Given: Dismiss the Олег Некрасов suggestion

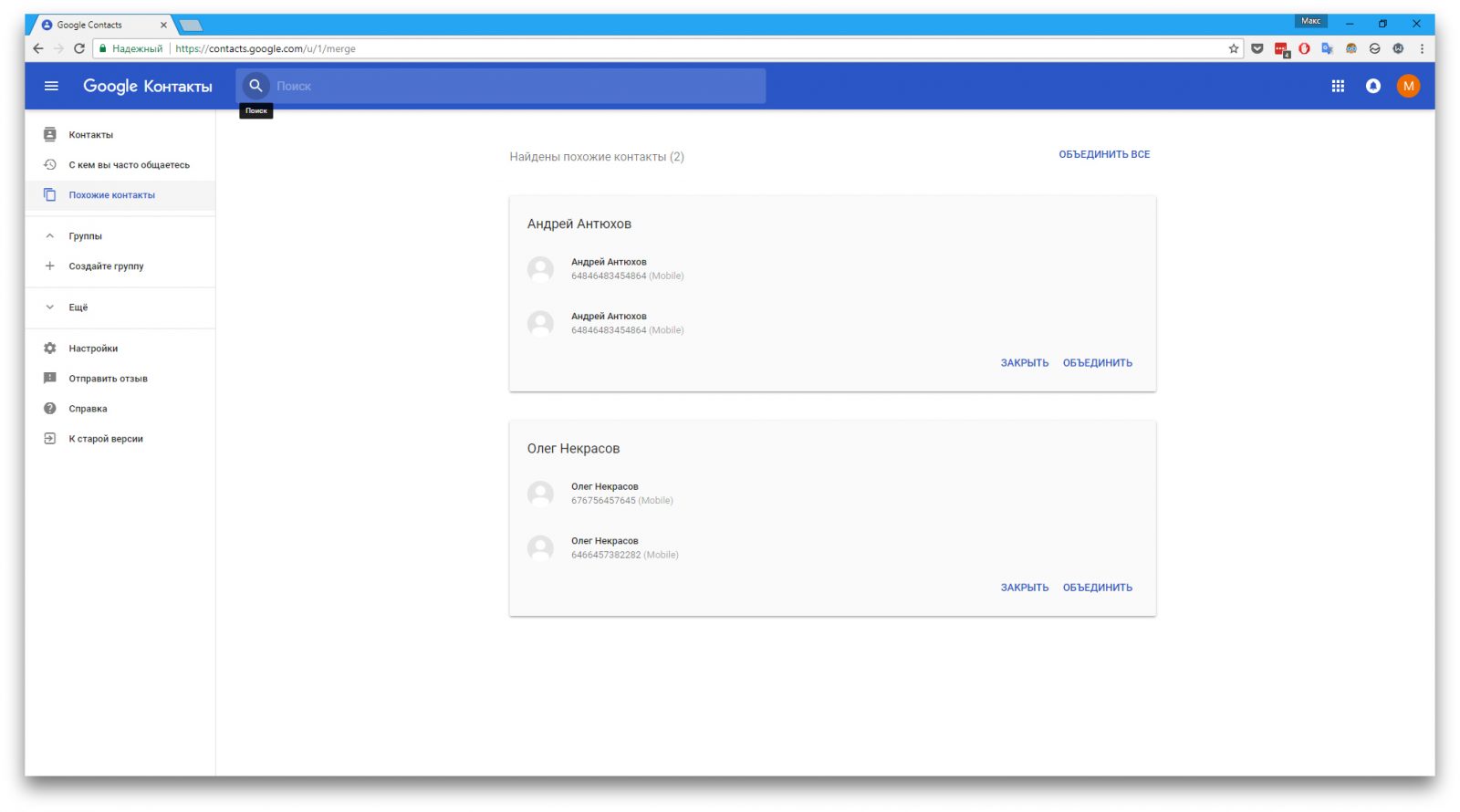Looking at the screenshot, I should (x=1024, y=588).
